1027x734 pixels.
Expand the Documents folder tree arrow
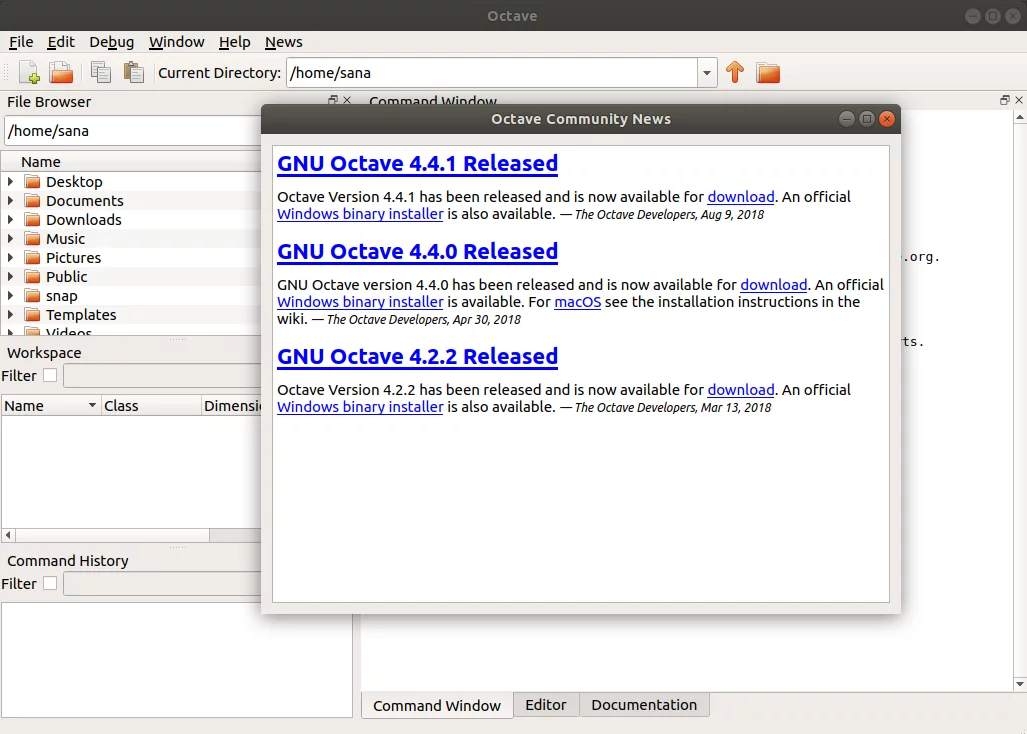[10, 200]
